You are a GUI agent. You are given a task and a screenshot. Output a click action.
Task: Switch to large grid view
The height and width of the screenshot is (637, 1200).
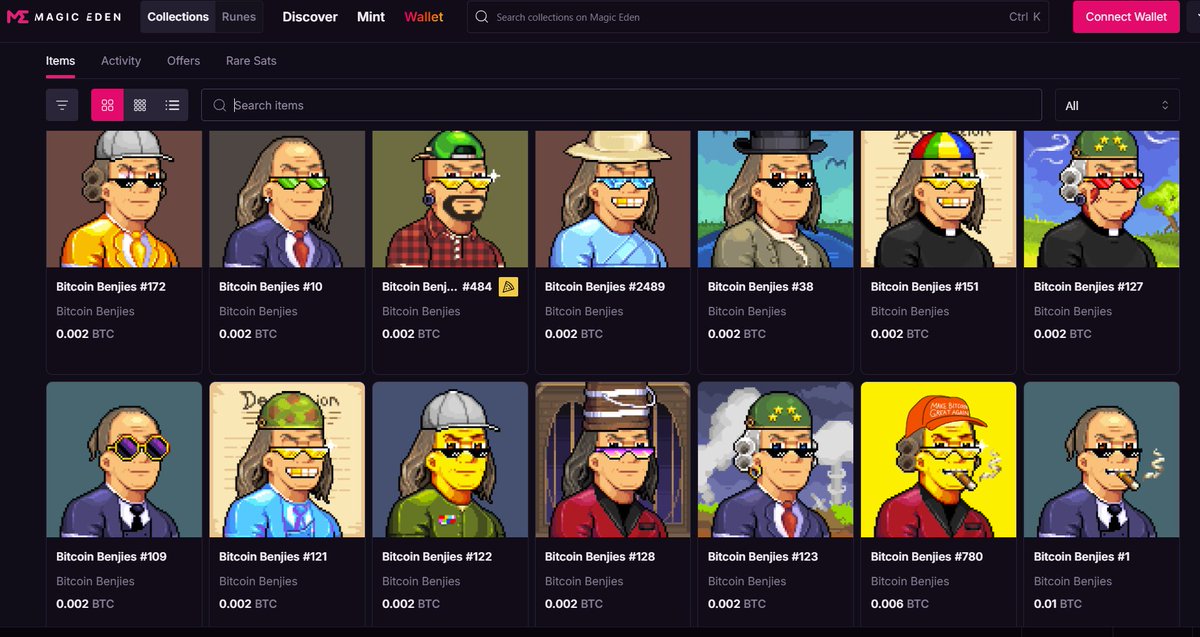tap(107, 105)
